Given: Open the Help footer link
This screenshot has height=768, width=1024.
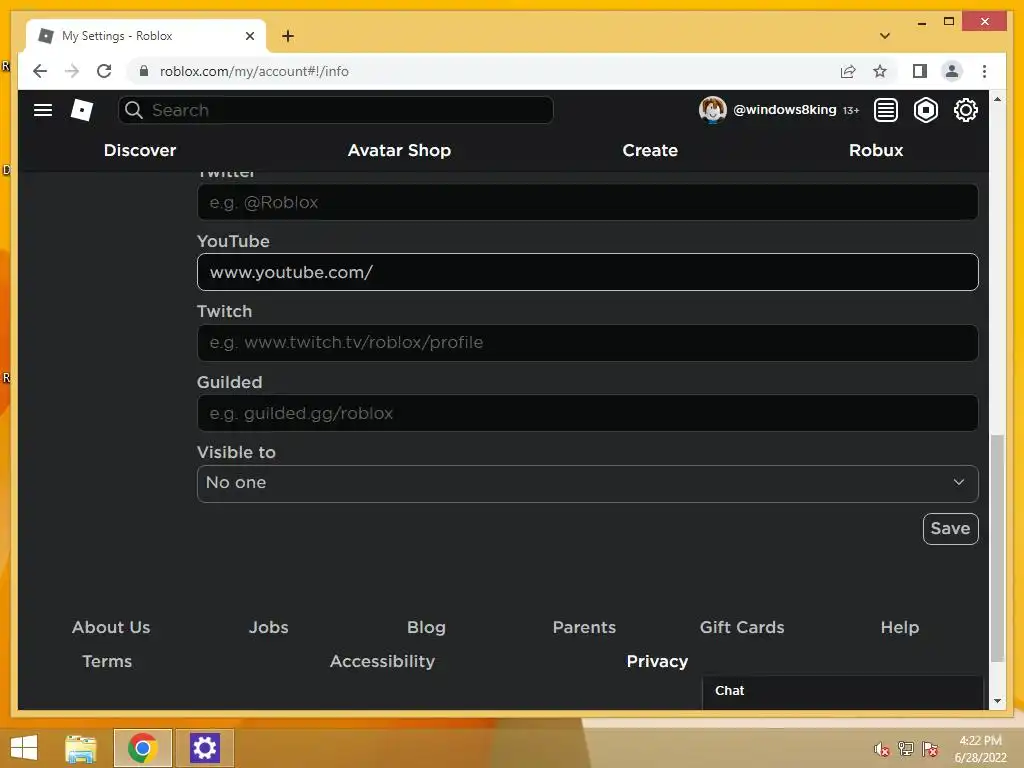Looking at the screenshot, I should (899, 627).
